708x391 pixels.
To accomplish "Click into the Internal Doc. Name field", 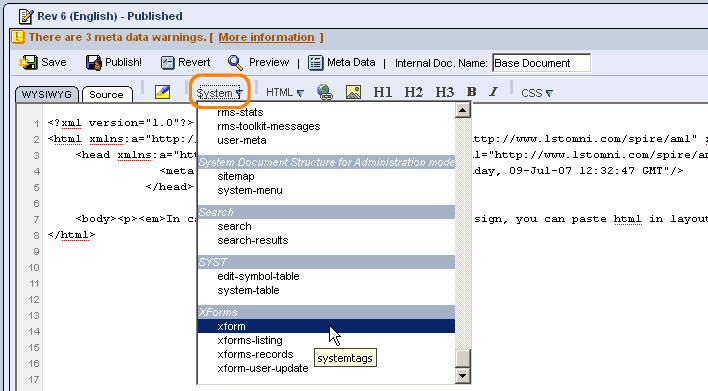I will pos(541,63).
